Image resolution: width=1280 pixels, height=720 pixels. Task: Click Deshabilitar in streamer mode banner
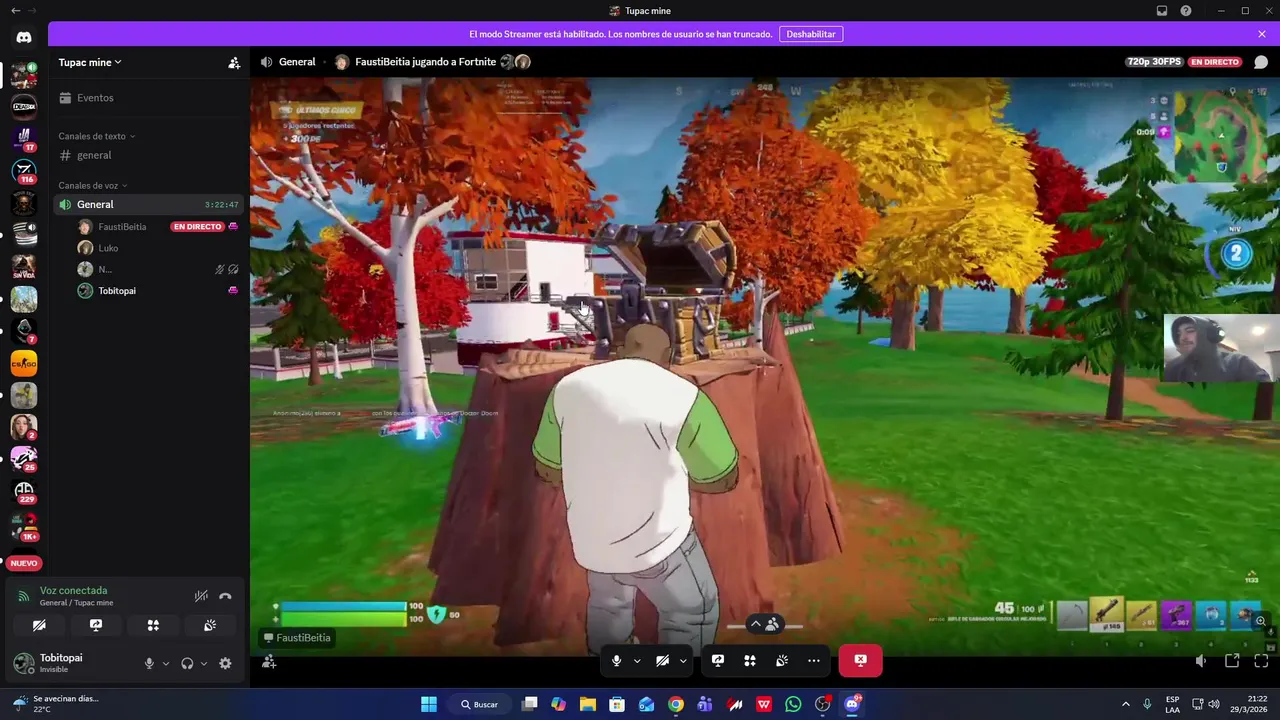click(x=811, y=34)
